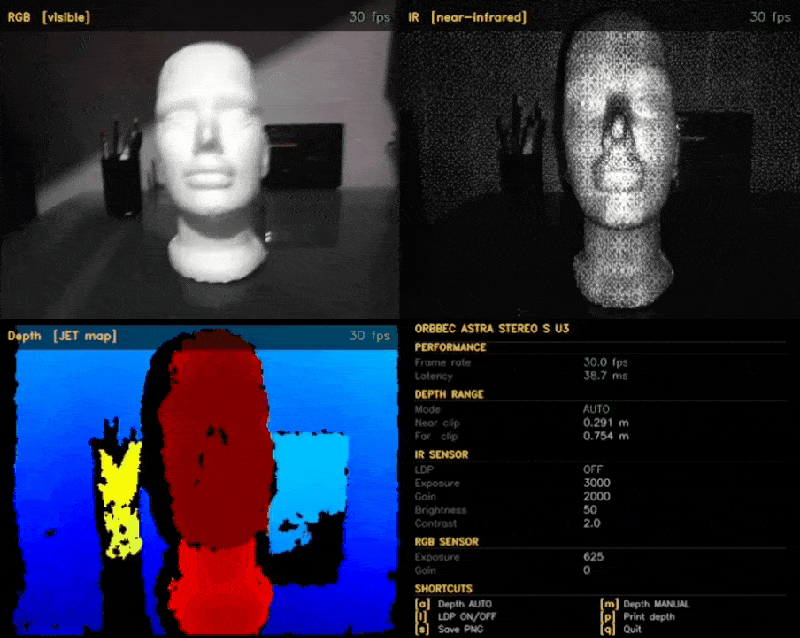The image size is (800, 638).
Task: Click the LDP value OFF
Action: pyautogui.click(x=593, y=470)
